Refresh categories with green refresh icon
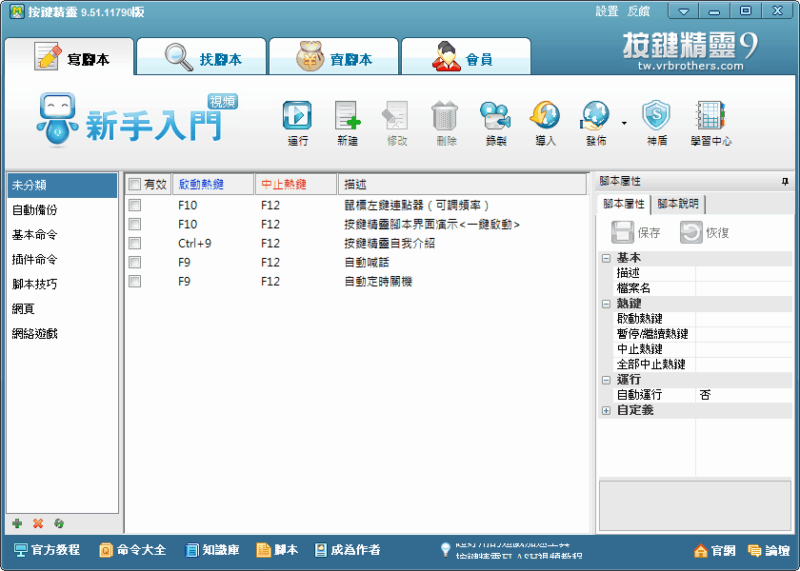 click(59, 523)
